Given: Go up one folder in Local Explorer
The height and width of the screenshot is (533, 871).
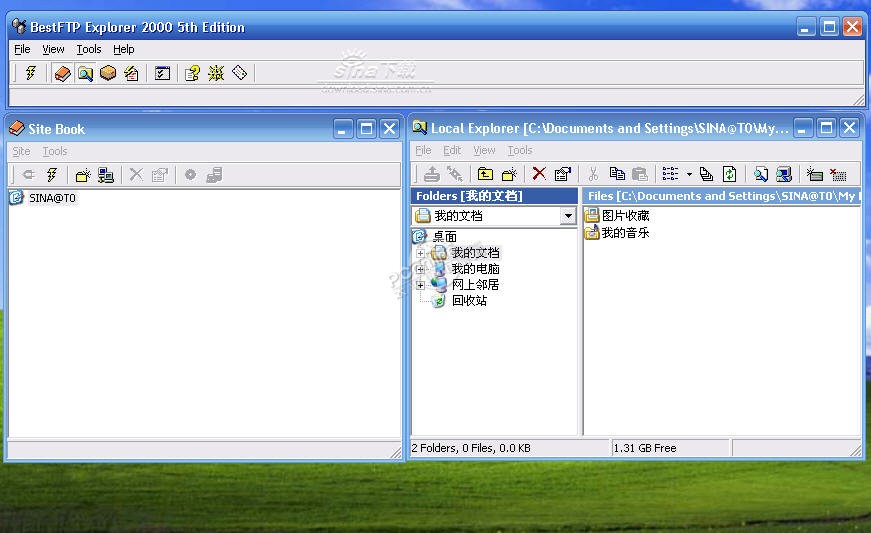Looking at the screenshot, I should (x=485, y=174).
